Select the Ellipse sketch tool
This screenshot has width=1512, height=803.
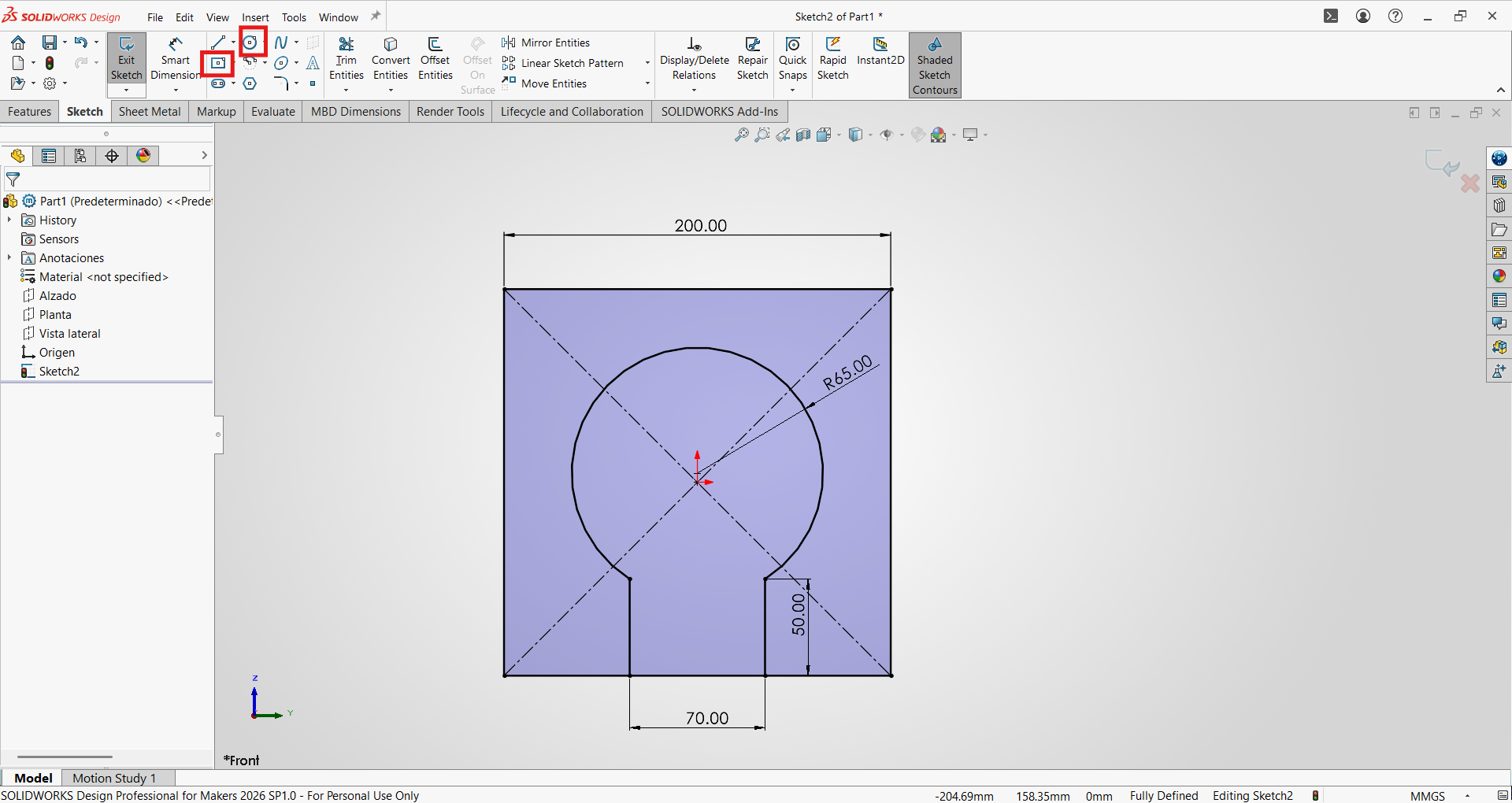tap(281, 63)
